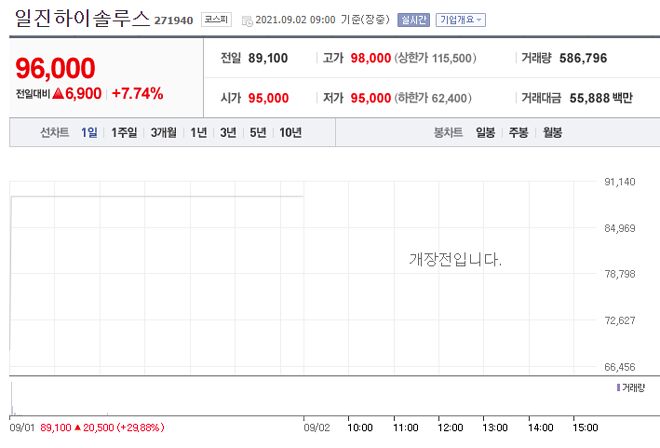Click the red up-arrow price change indicator
The height and width of the screenshot is (448, 660).
59,93
